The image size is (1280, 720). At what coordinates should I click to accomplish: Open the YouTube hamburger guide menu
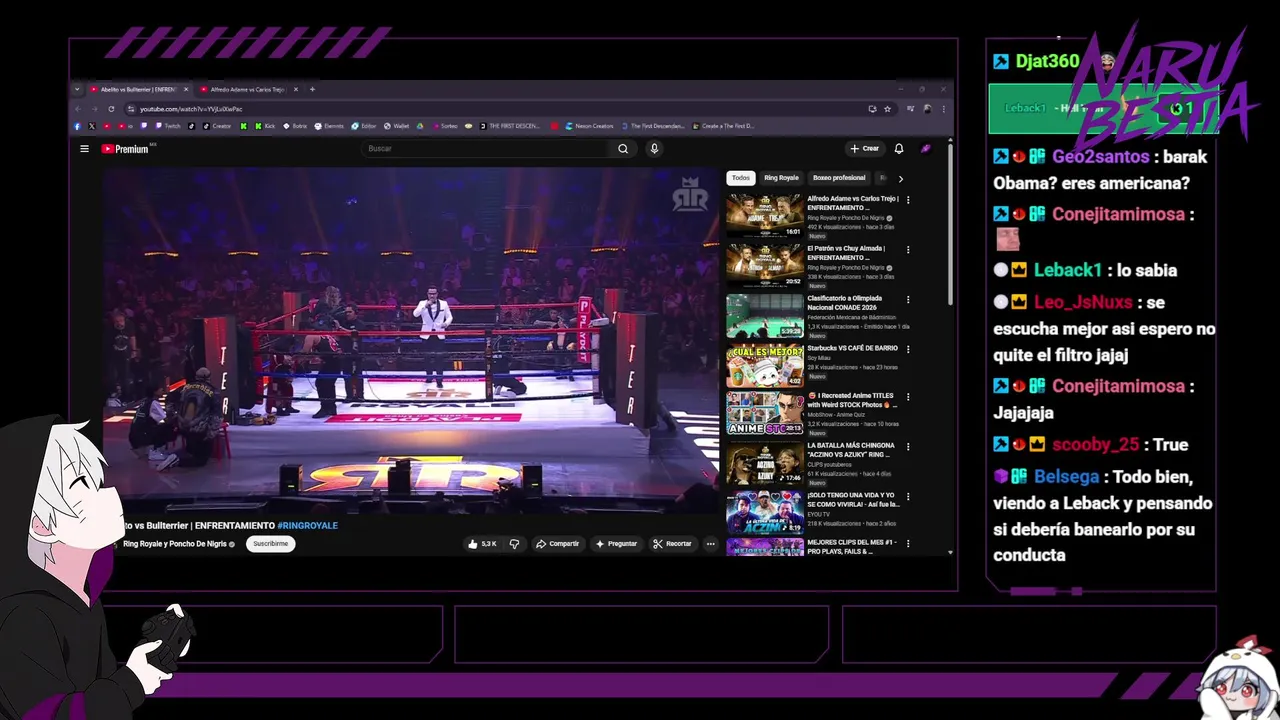tap(84, 149)
